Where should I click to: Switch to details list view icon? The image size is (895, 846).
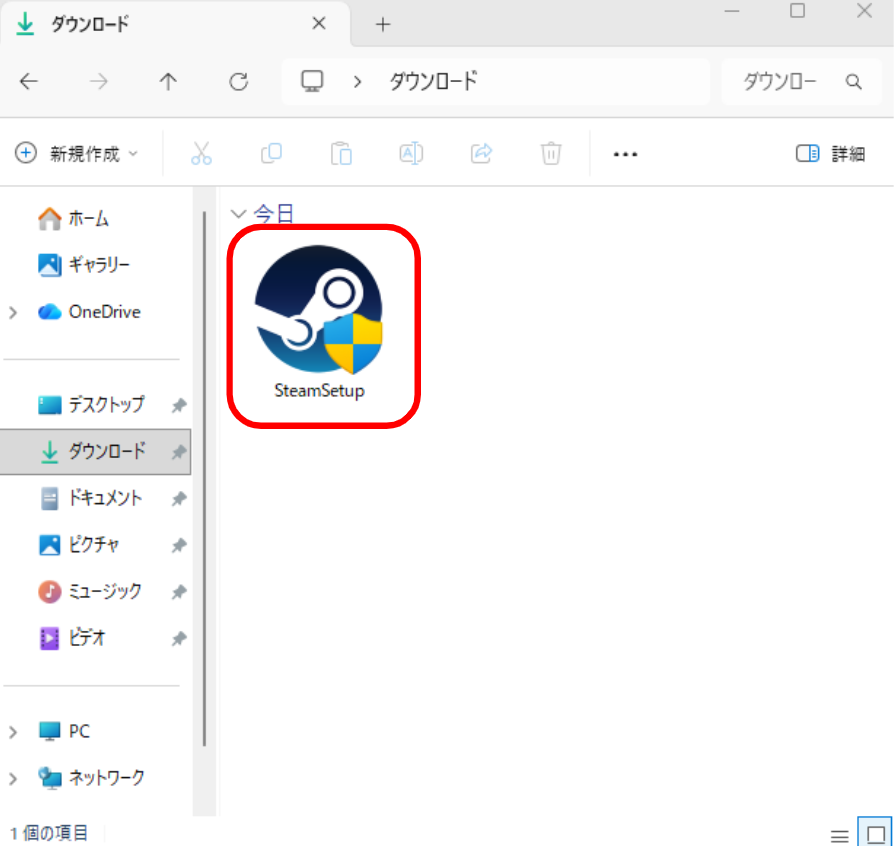tap(839, 836)
